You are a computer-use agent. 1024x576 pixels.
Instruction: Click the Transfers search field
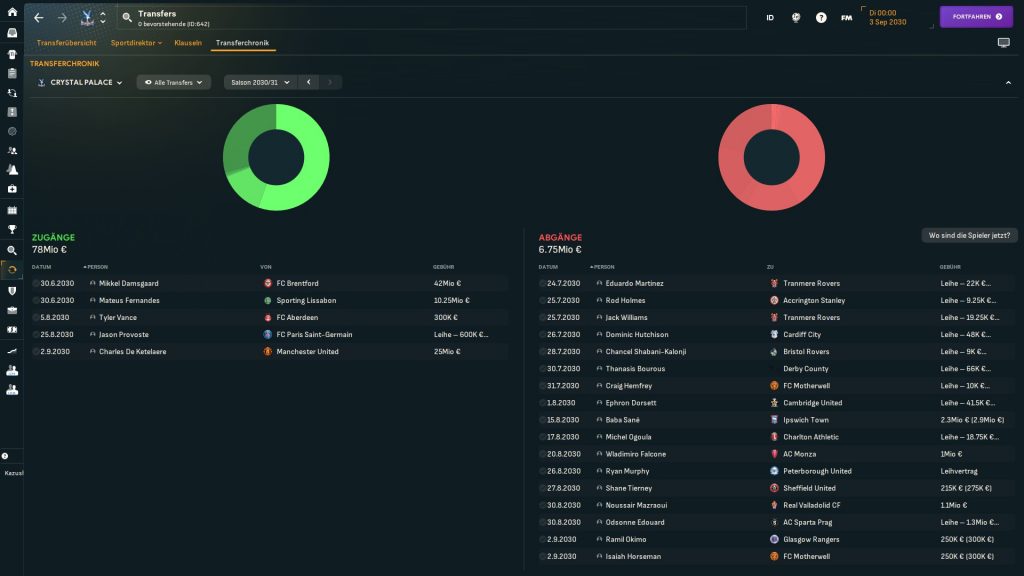[430, 17]
